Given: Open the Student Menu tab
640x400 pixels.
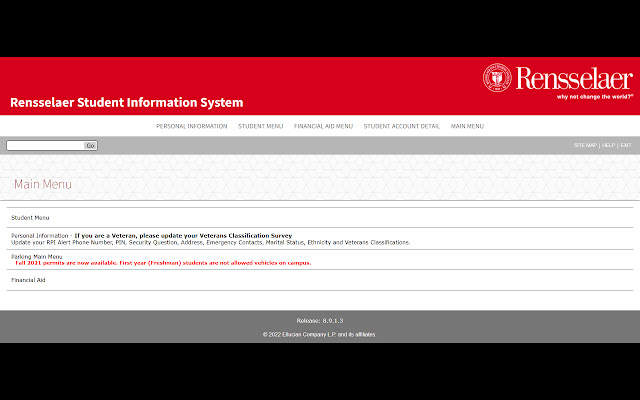Looking at the screenshot, I should click(260, 126).
